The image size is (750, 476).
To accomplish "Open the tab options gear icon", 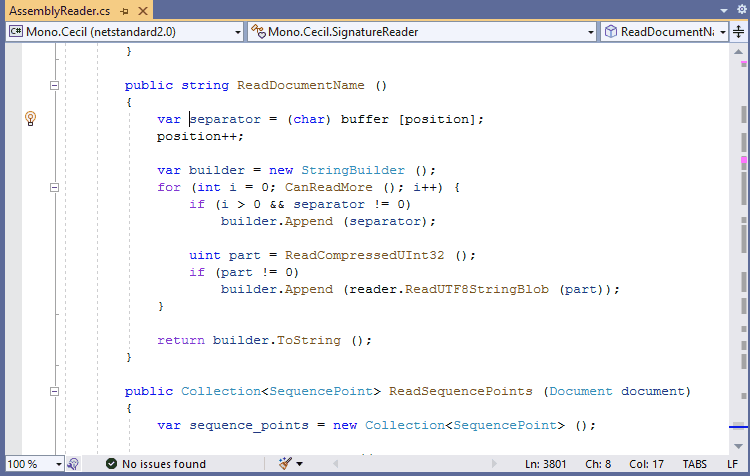I will click(742, 9).
